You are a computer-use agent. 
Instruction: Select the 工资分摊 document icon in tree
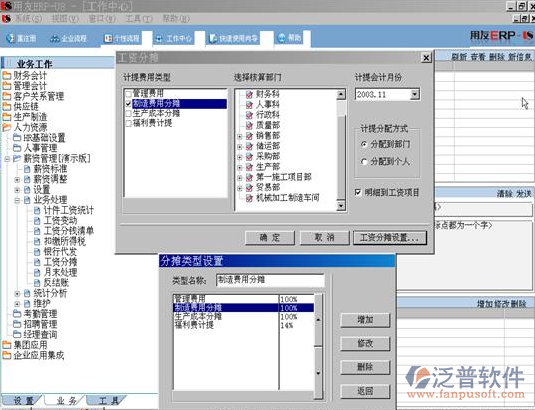pos(38,262)
